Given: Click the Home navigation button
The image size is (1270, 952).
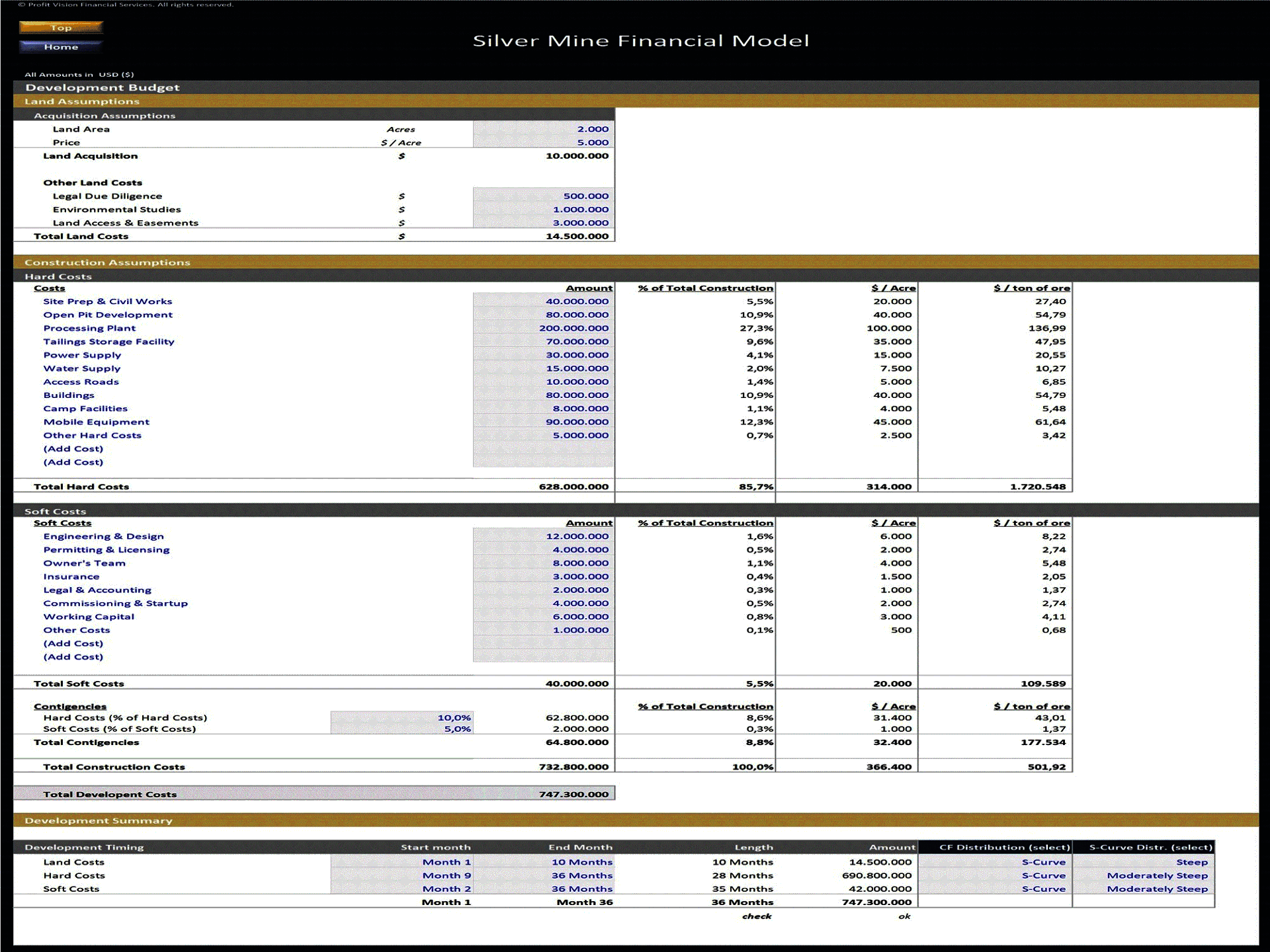Looking at the screenshot, I should click(61, 46).
